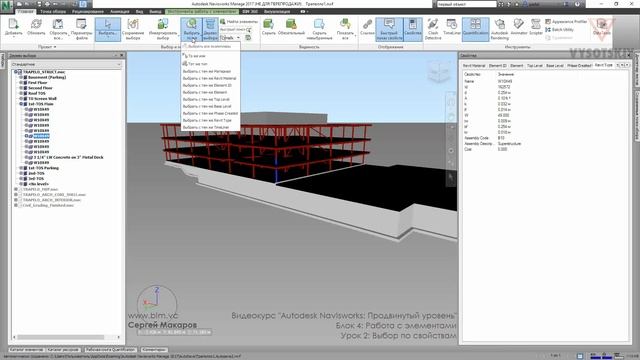
Task: Expand the Second Floor node
Action: [21, 88]
